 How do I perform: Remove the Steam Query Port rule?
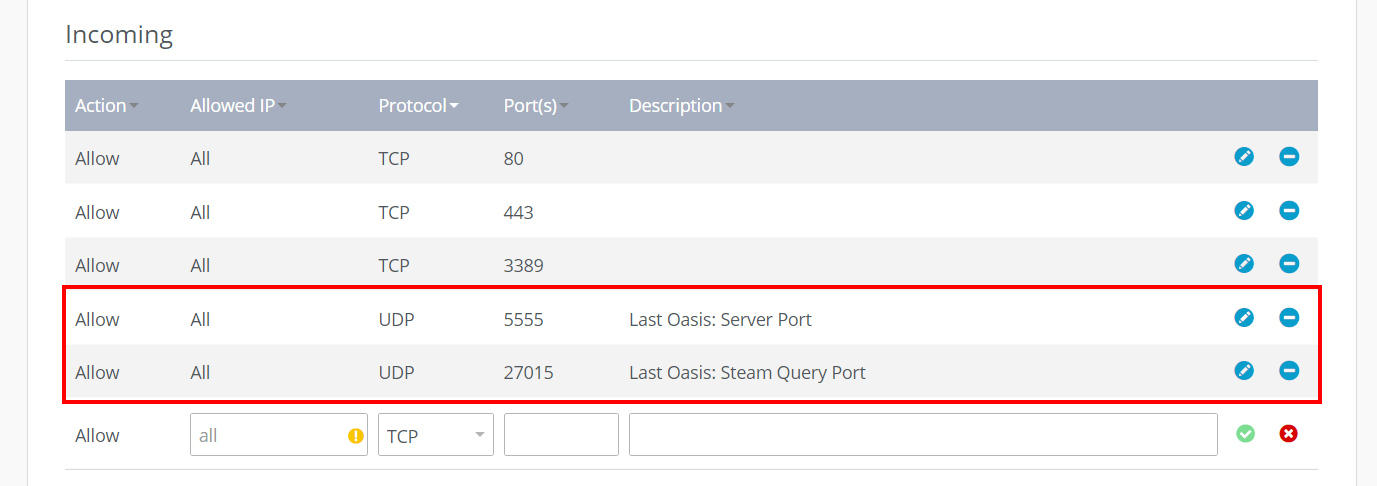coord(1289,371)
